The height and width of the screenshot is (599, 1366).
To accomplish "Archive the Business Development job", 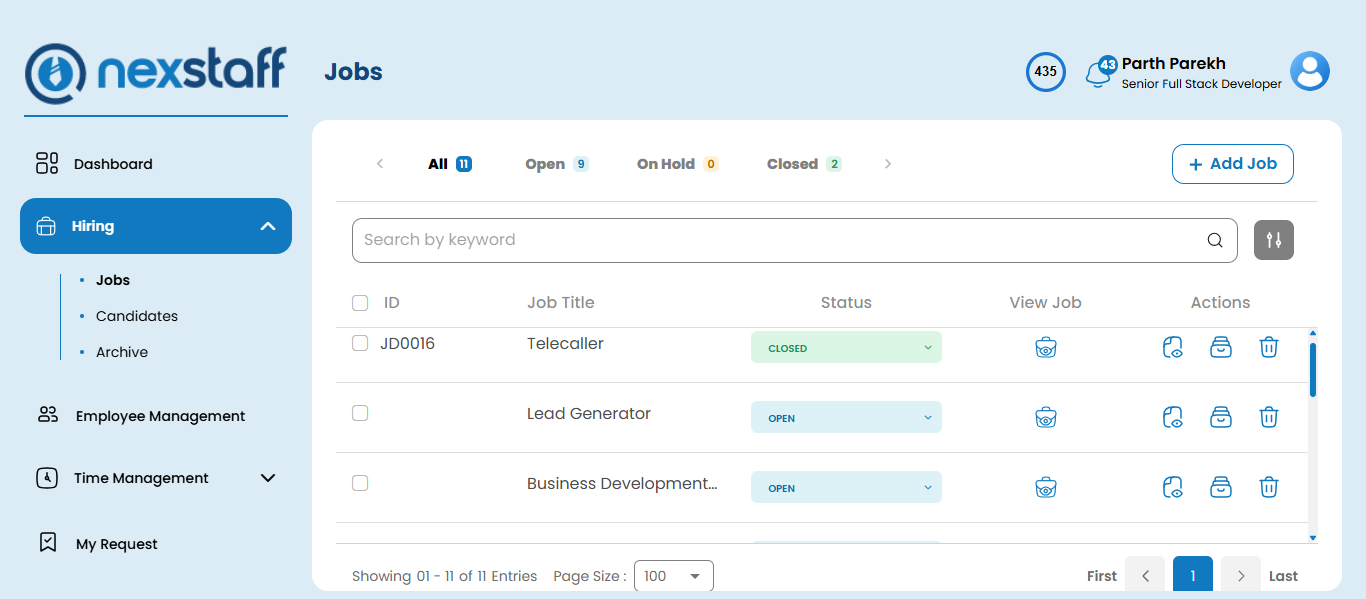I will pos(1221,487).
